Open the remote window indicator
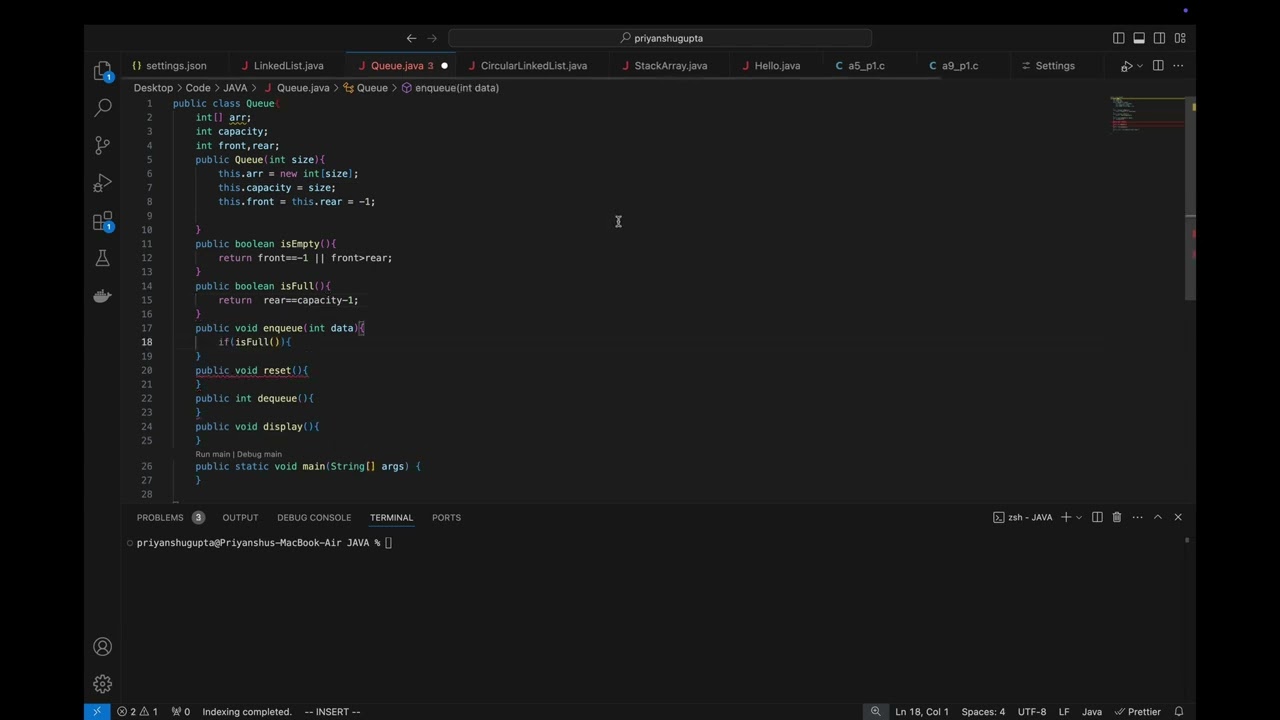This screenshot has width=1280, height=720. pyautogui.click(x=97, y=712)
